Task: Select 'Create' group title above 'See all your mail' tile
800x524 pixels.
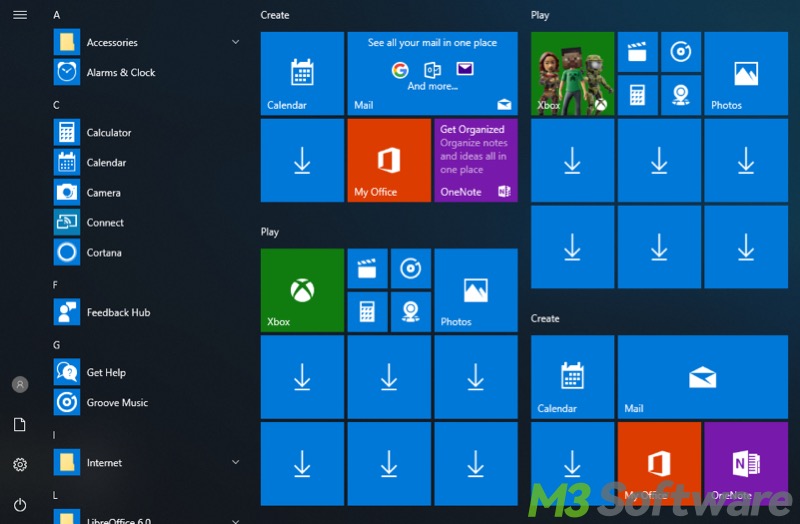Action: point(275,15)
